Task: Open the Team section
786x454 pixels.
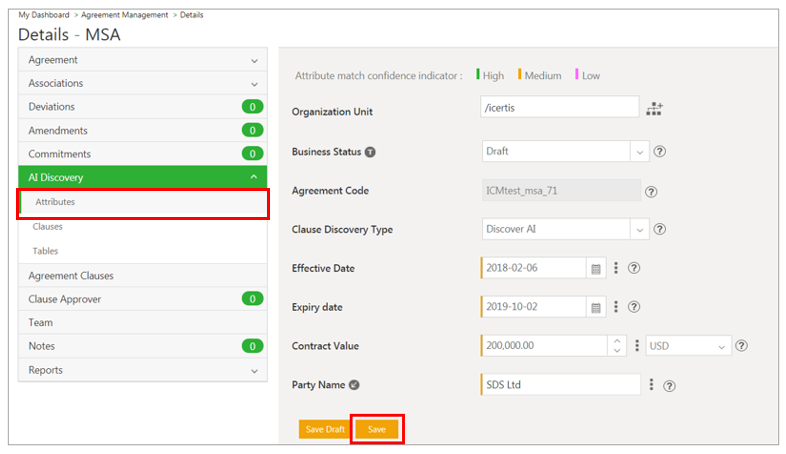Action: 143,323
